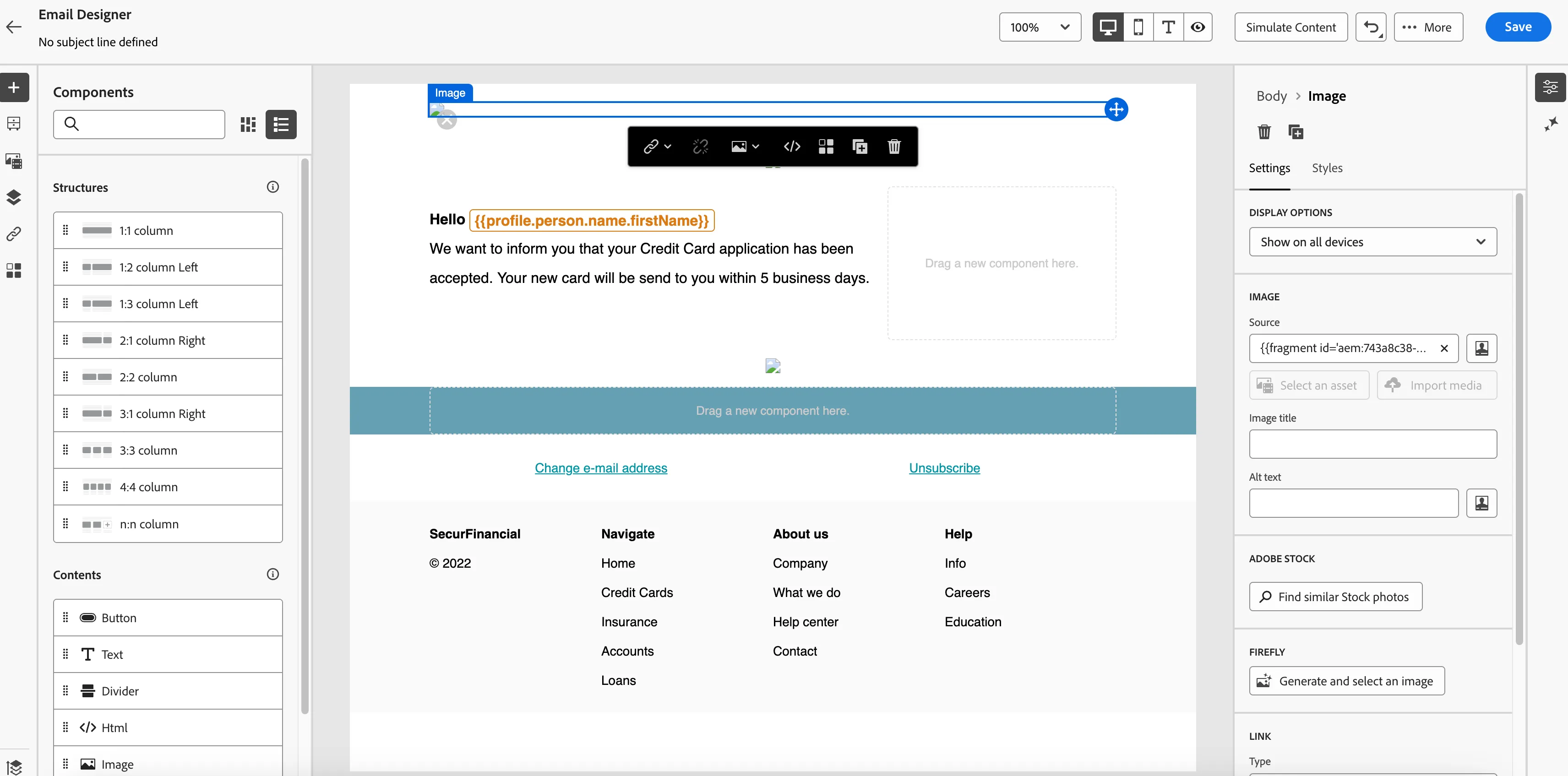Open the add components plus icon in left rail

coord(14,87)
